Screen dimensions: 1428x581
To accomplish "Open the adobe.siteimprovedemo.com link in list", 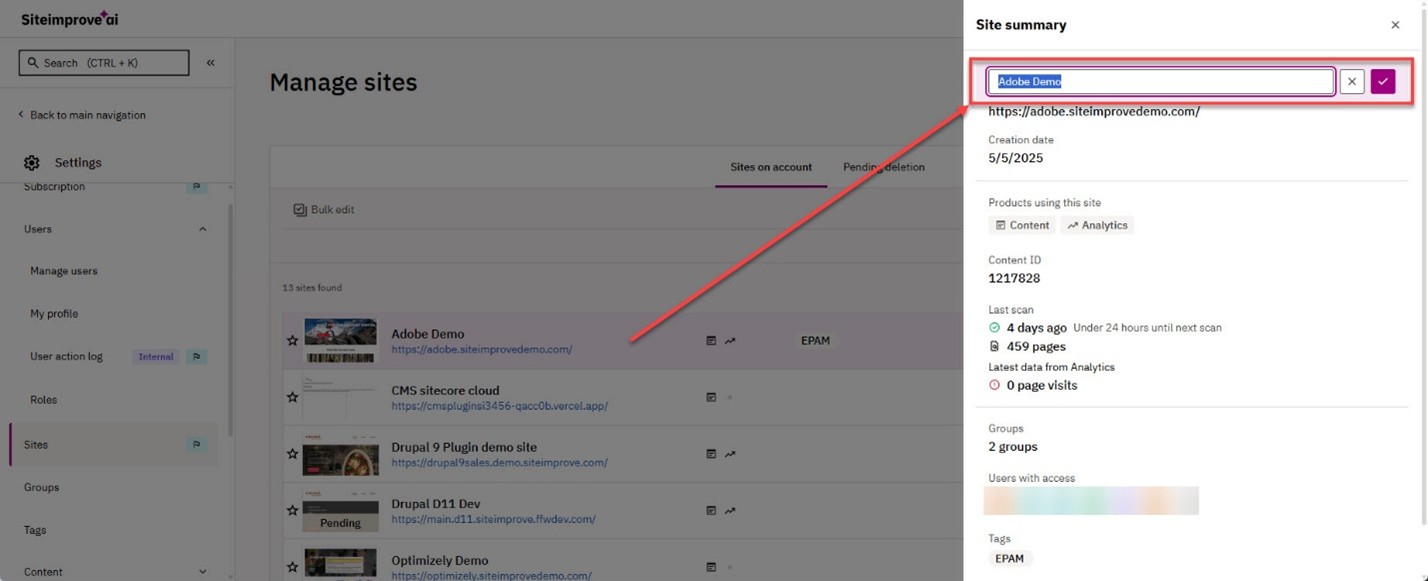I will [482, 350].
